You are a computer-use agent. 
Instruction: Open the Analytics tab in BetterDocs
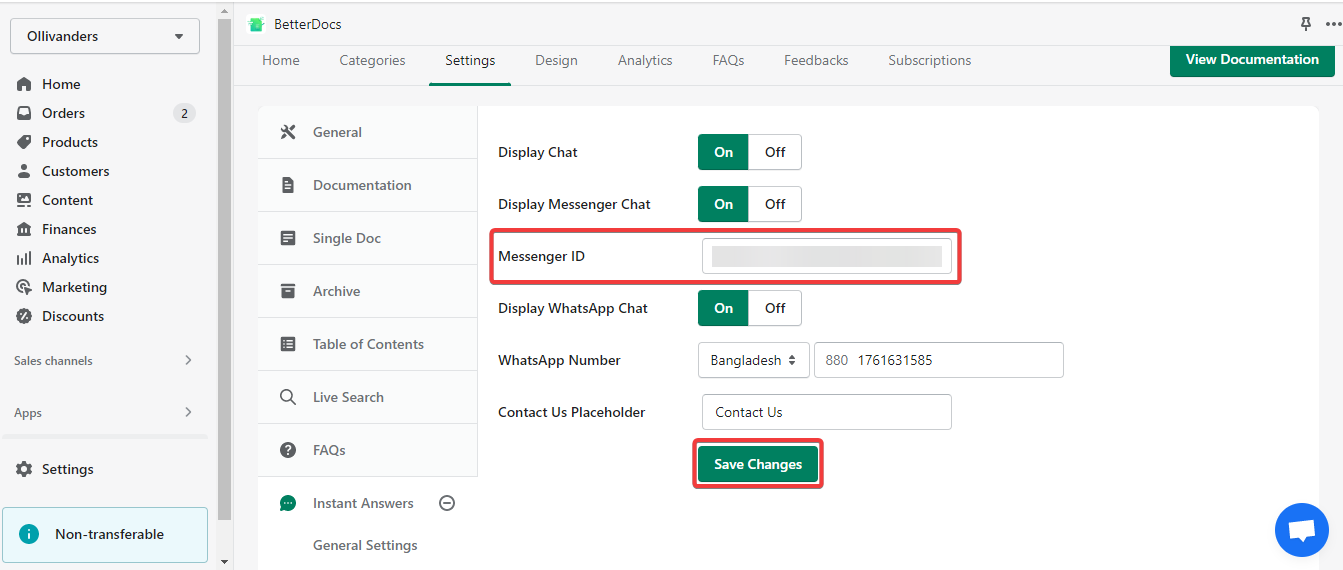point(645,60)
